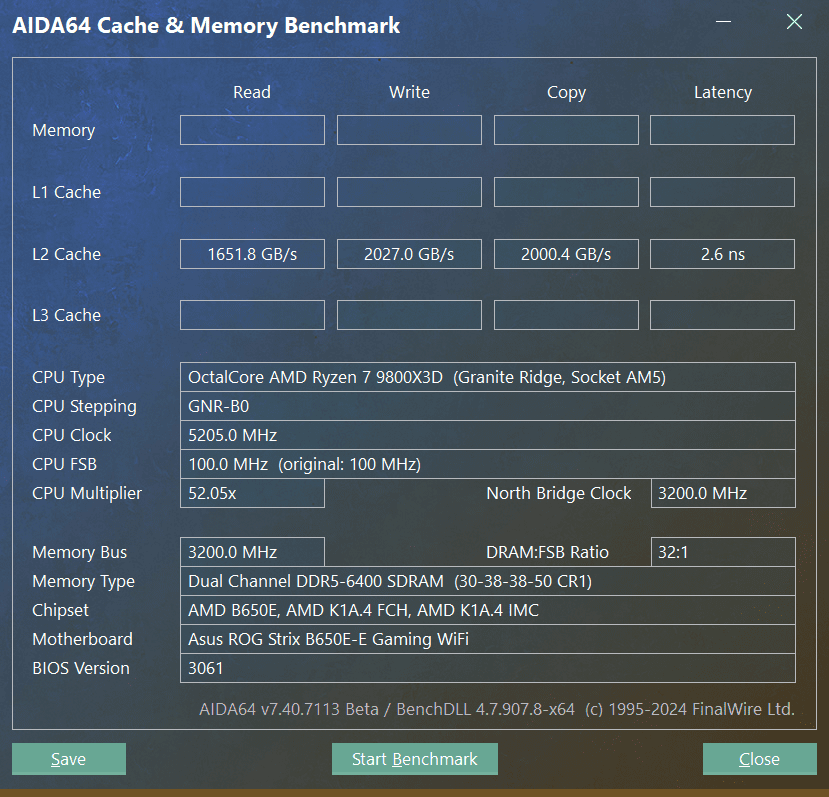
Task: Click the CPU Clock label
Action: coord(71,435)
